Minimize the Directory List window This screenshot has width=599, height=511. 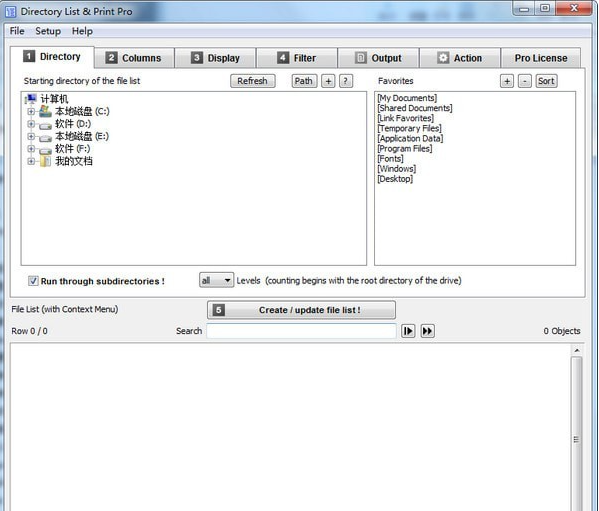[524, 9]
